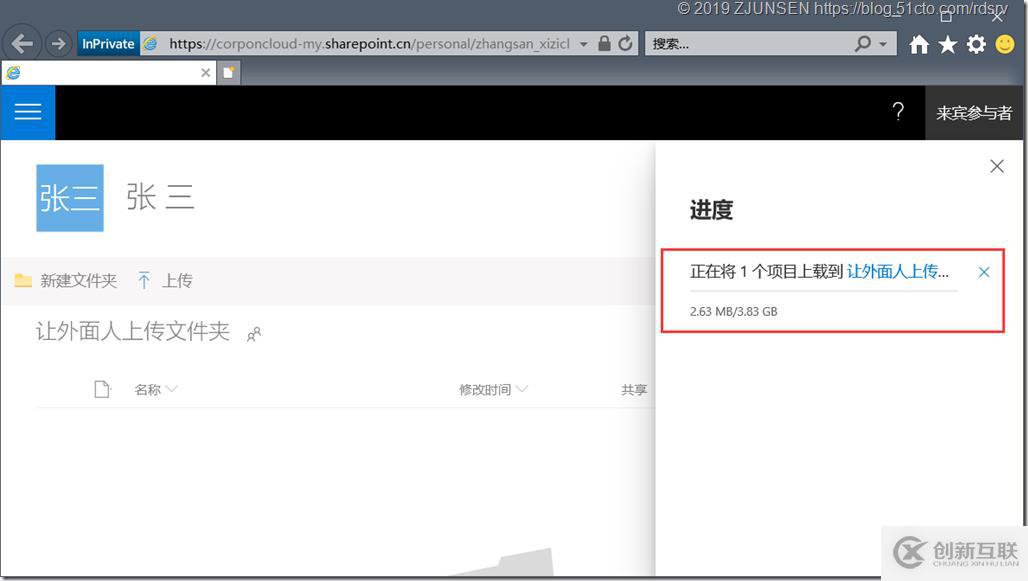Click the 张三 blue avatar tile
This screenshot has height=581, width=1028.
69,197
